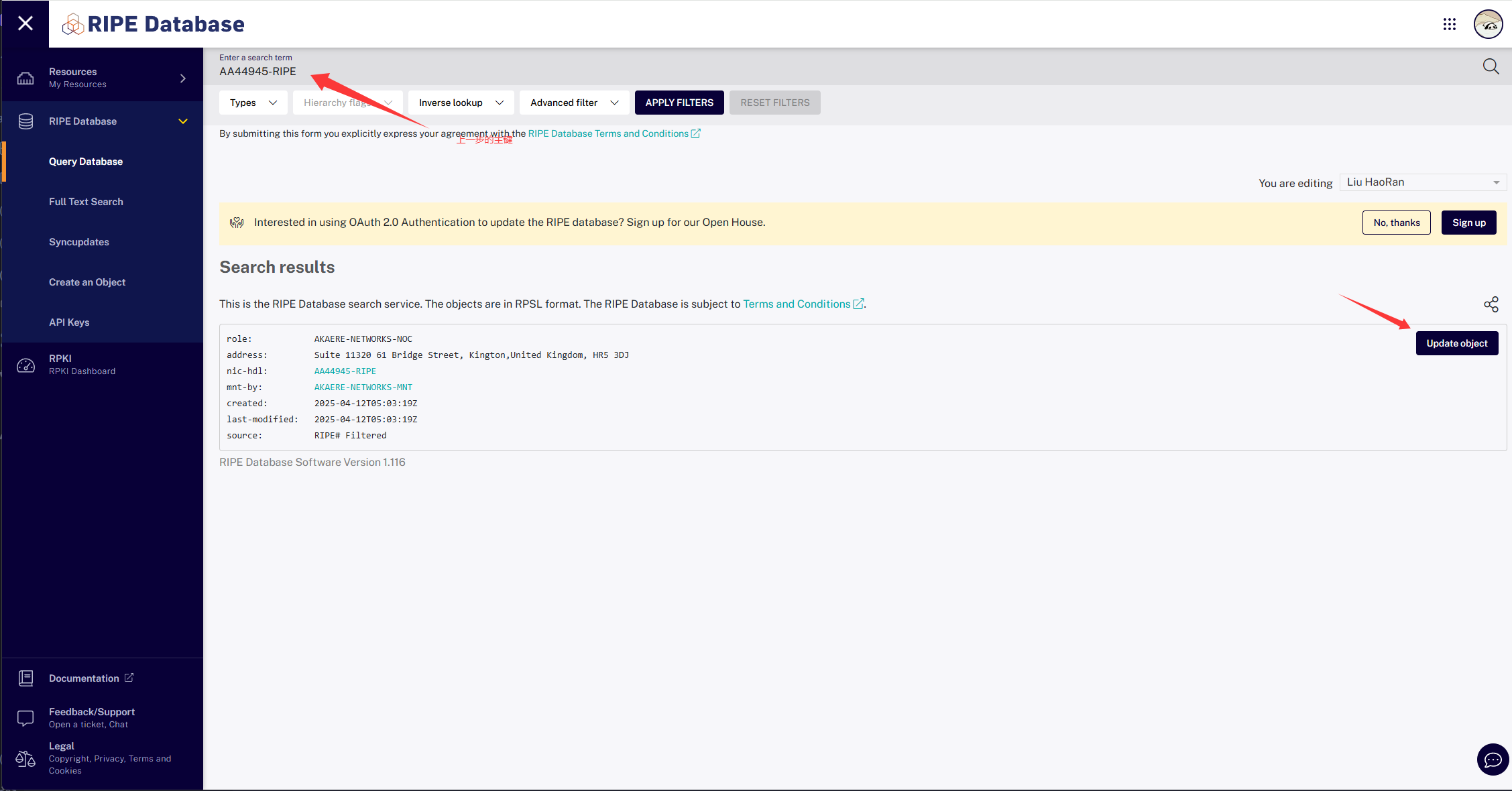Click the Resources building icon
This screenshot has width=1512, height=791.
[x=25, y=78]
